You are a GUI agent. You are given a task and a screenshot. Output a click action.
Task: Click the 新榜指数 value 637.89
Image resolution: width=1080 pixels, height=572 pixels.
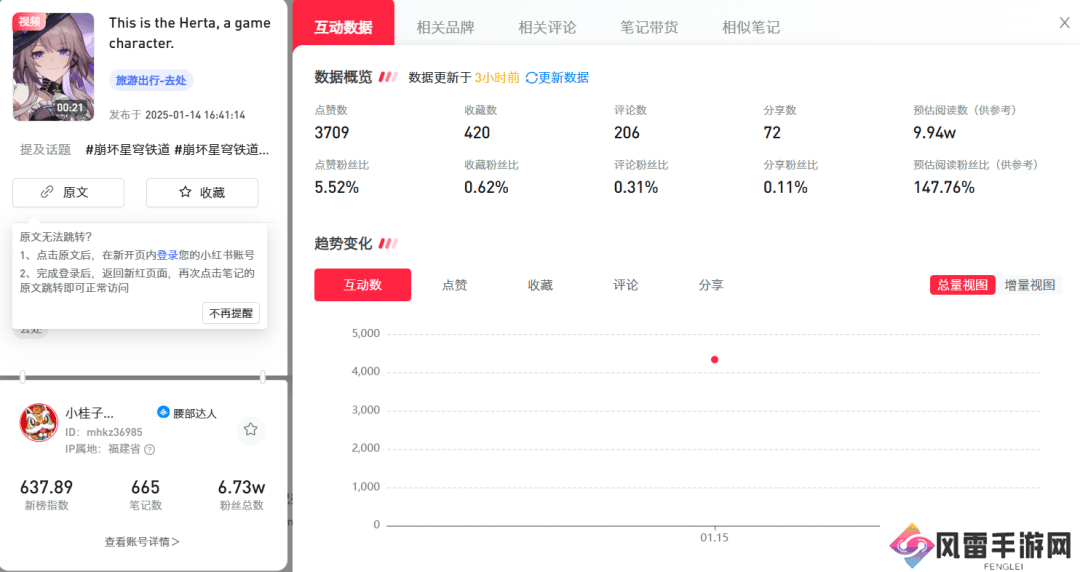click(x=46, y=487)
